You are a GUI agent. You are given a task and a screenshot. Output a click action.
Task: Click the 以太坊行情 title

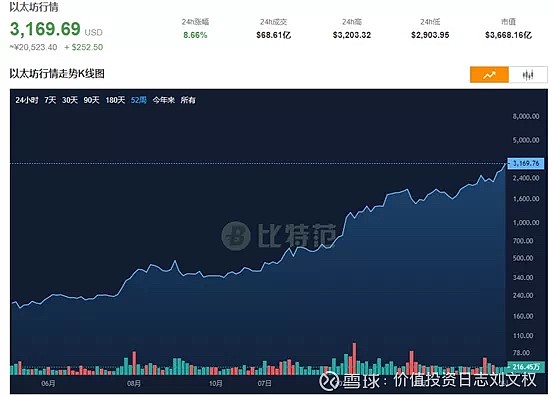[34, 7]
